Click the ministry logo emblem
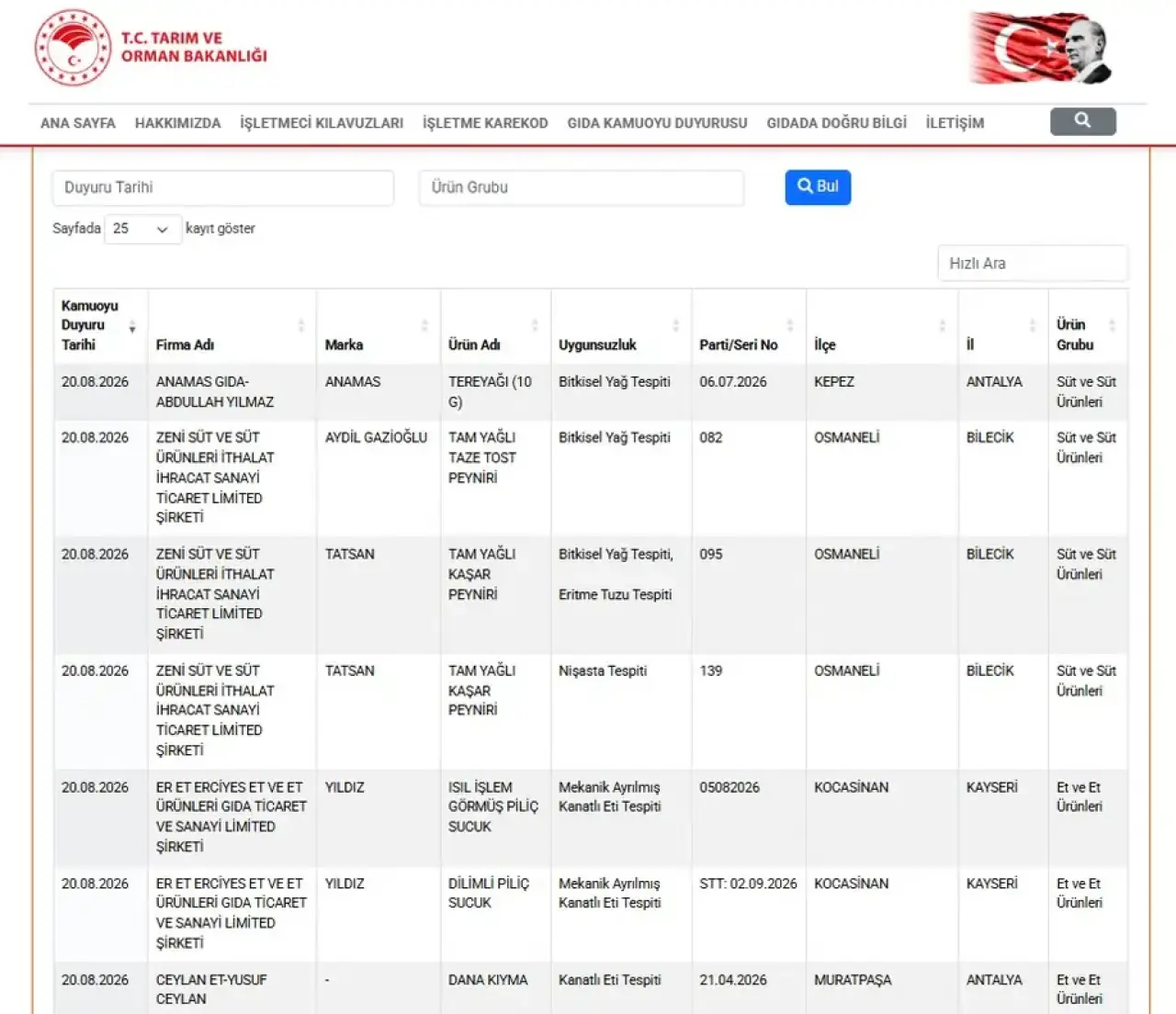This screenshot has width=1176, height=1014. [x=73, y=48]
